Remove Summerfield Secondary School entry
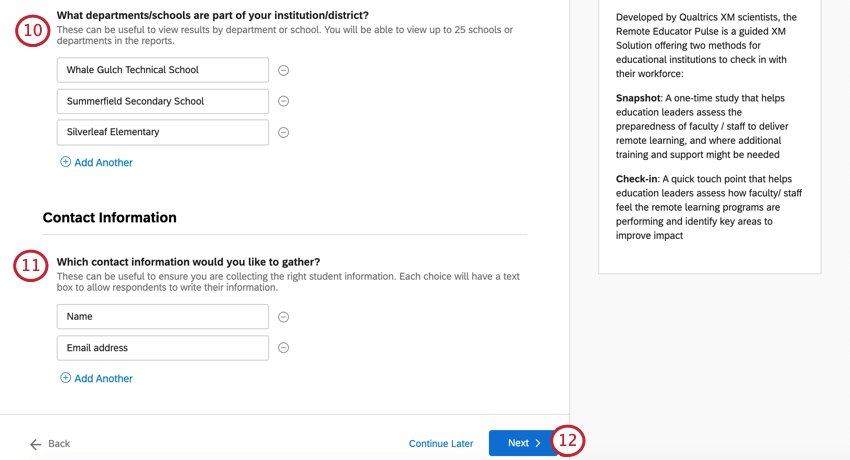Viewport: 850px width, 460px height. [283, 101]
